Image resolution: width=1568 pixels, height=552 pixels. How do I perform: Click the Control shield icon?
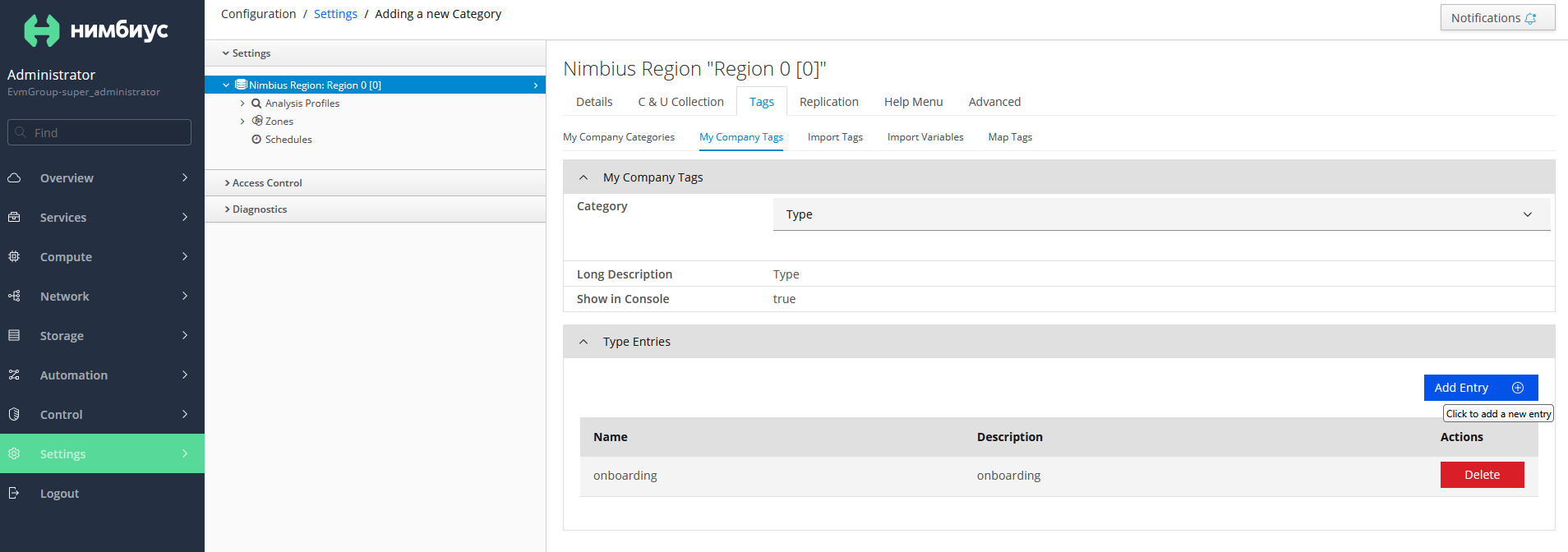click(x=14, y=414)
